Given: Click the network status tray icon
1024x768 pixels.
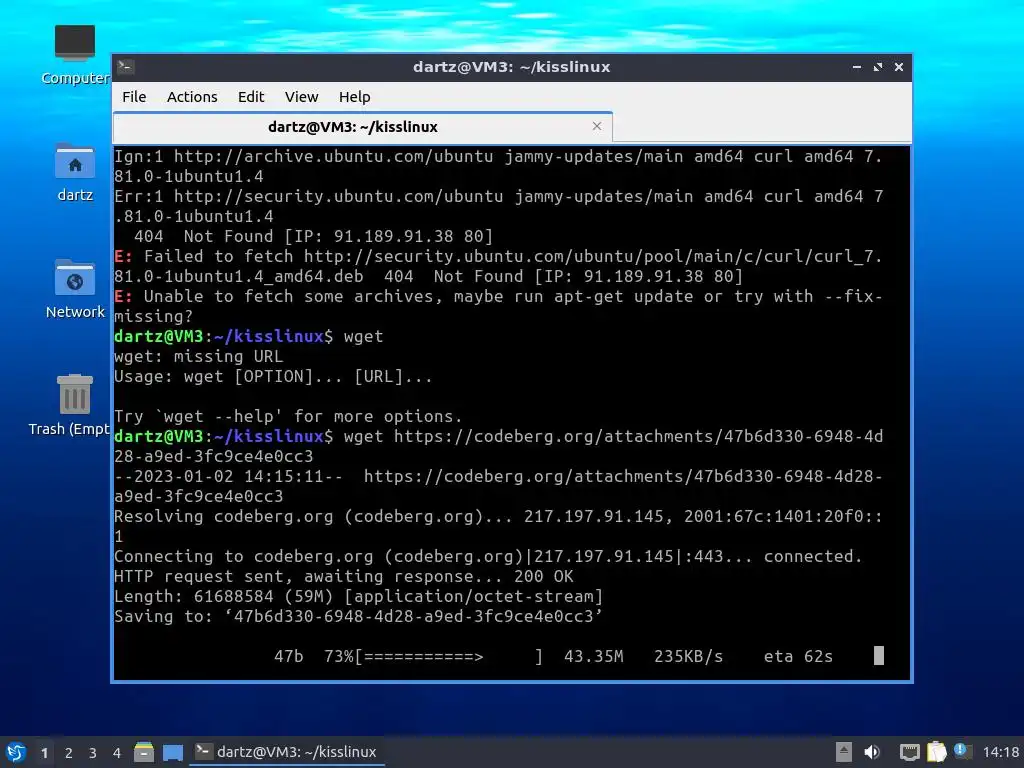Looking at the screenshot, I should [909, 752].
